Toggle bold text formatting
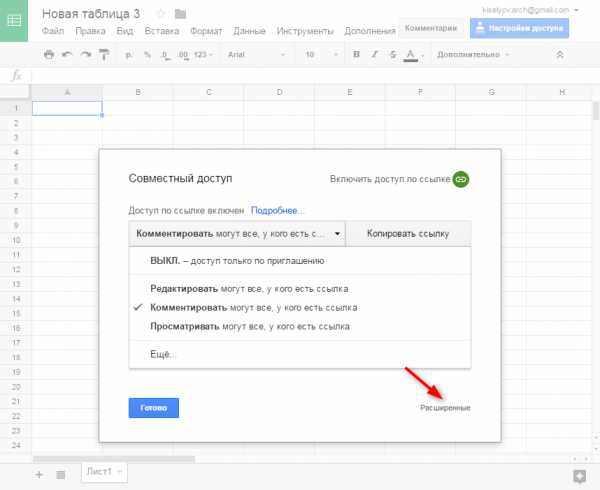The width and height of the screenshot is (600, 490). click(x=355, y=54)
